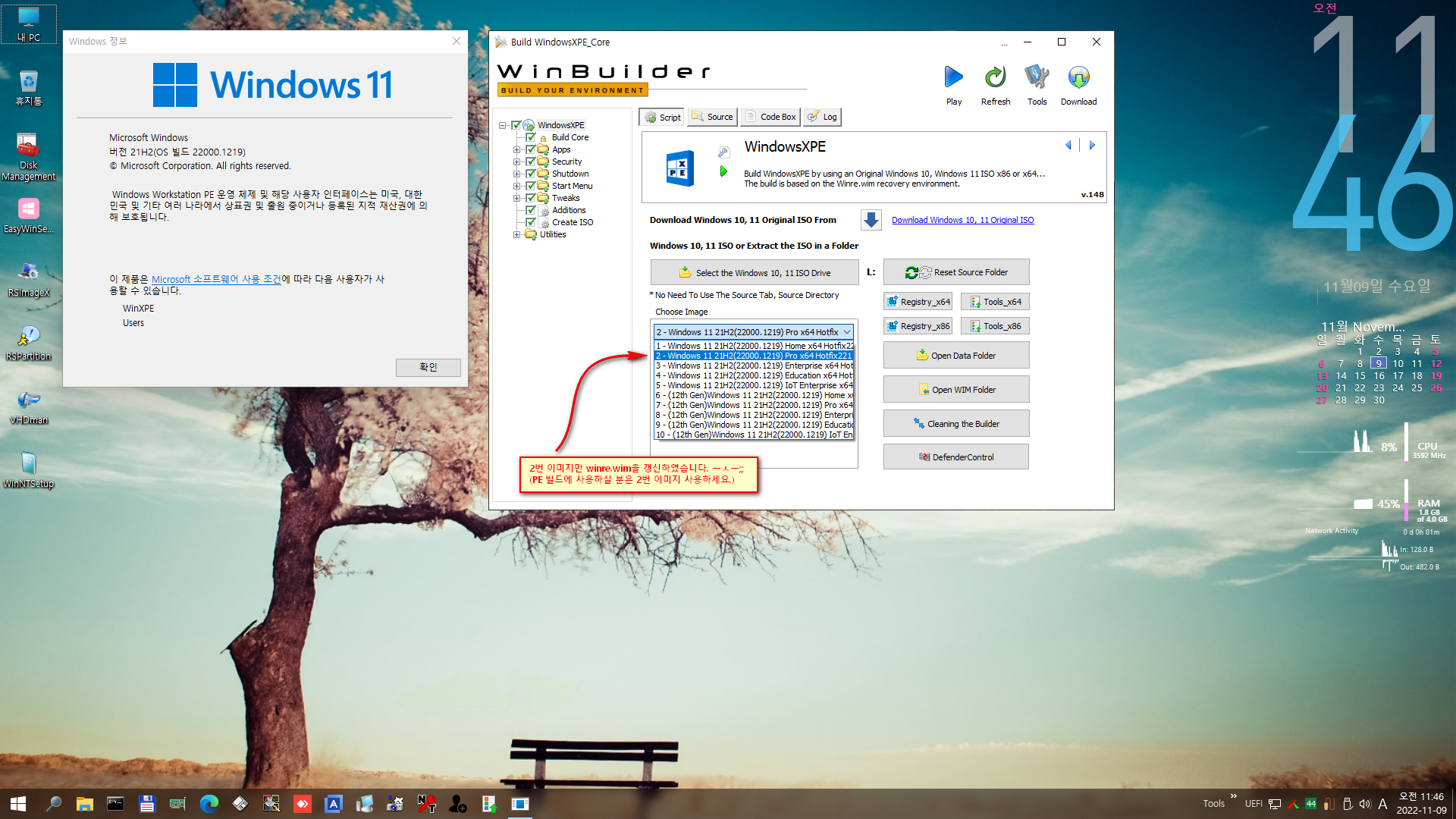Uncheck the Tweaks folder checkbox
Viewport: 1456px width, 819px height.
(x=531, y=198)
